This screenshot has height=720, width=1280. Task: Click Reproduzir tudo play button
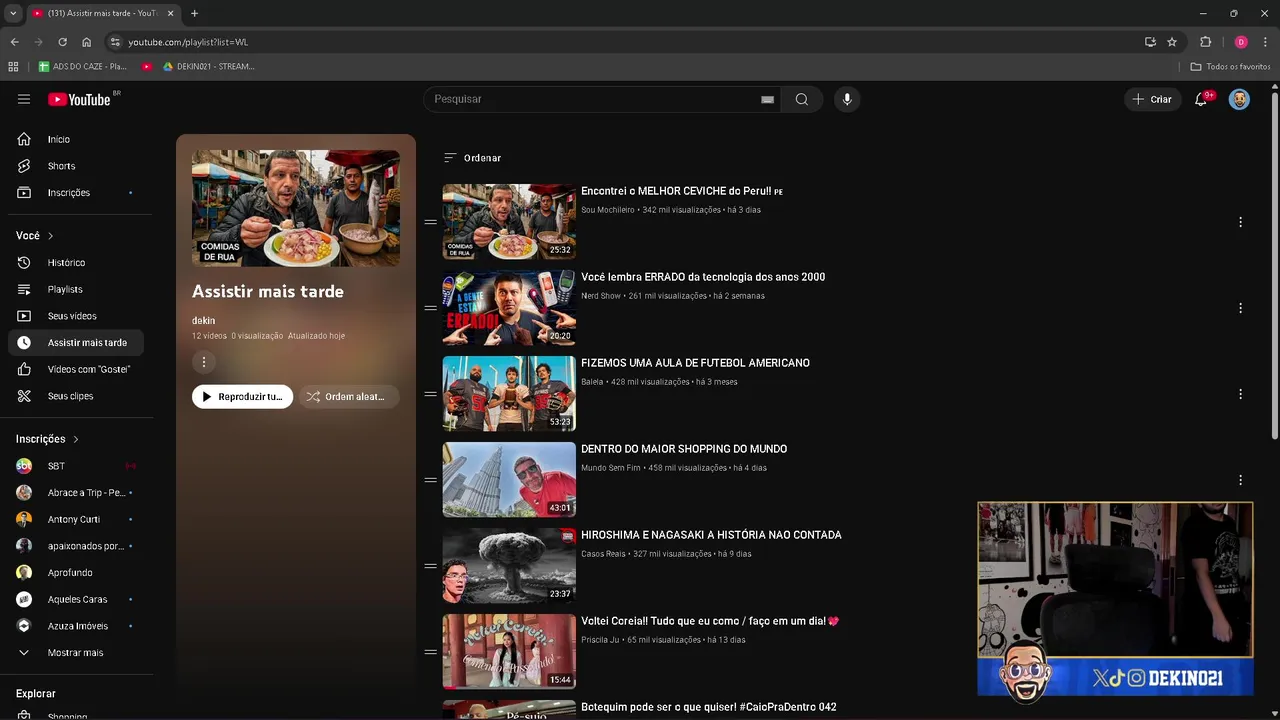[242, 397]
